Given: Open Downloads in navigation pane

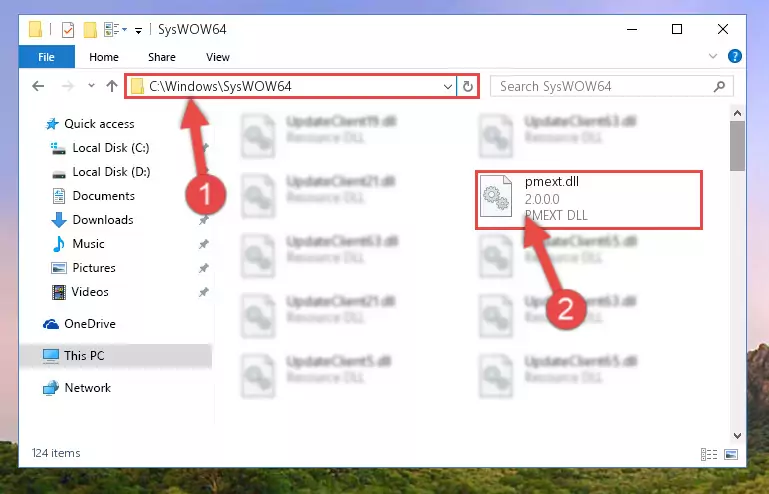Looking at the screenshot, I should 93,220.
